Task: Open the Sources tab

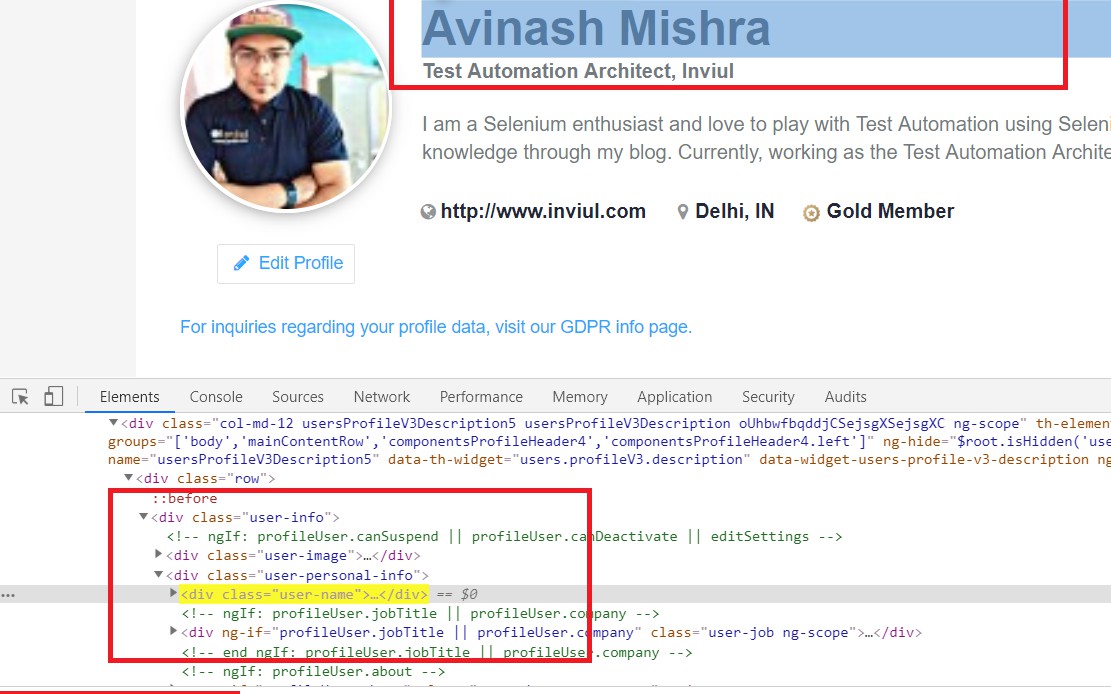Action: point(298,397)
